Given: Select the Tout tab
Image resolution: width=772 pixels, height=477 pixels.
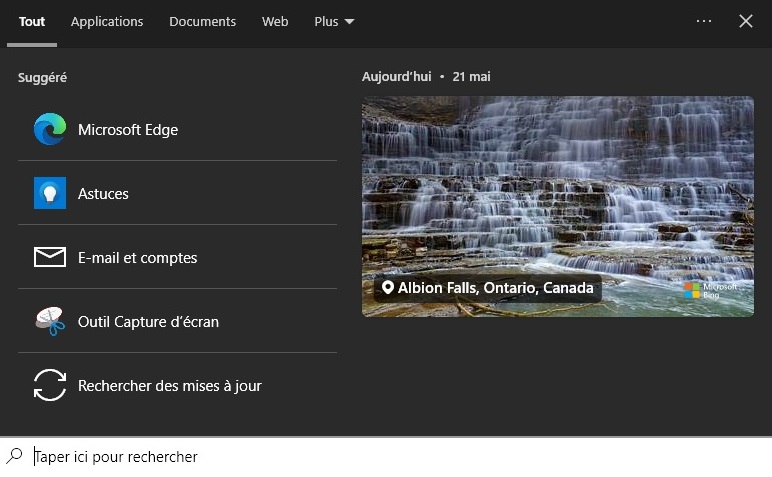Looking at the screenshot, I should 32,22.
